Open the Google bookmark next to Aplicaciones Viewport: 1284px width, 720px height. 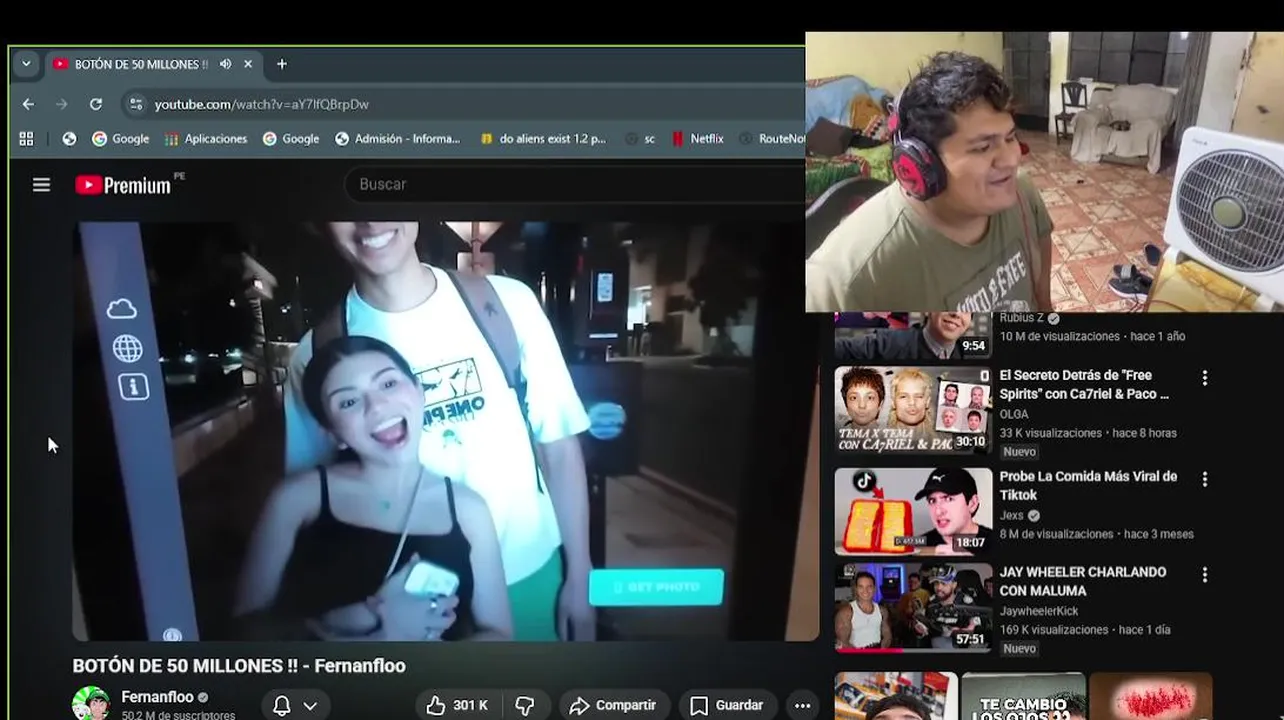291,139
